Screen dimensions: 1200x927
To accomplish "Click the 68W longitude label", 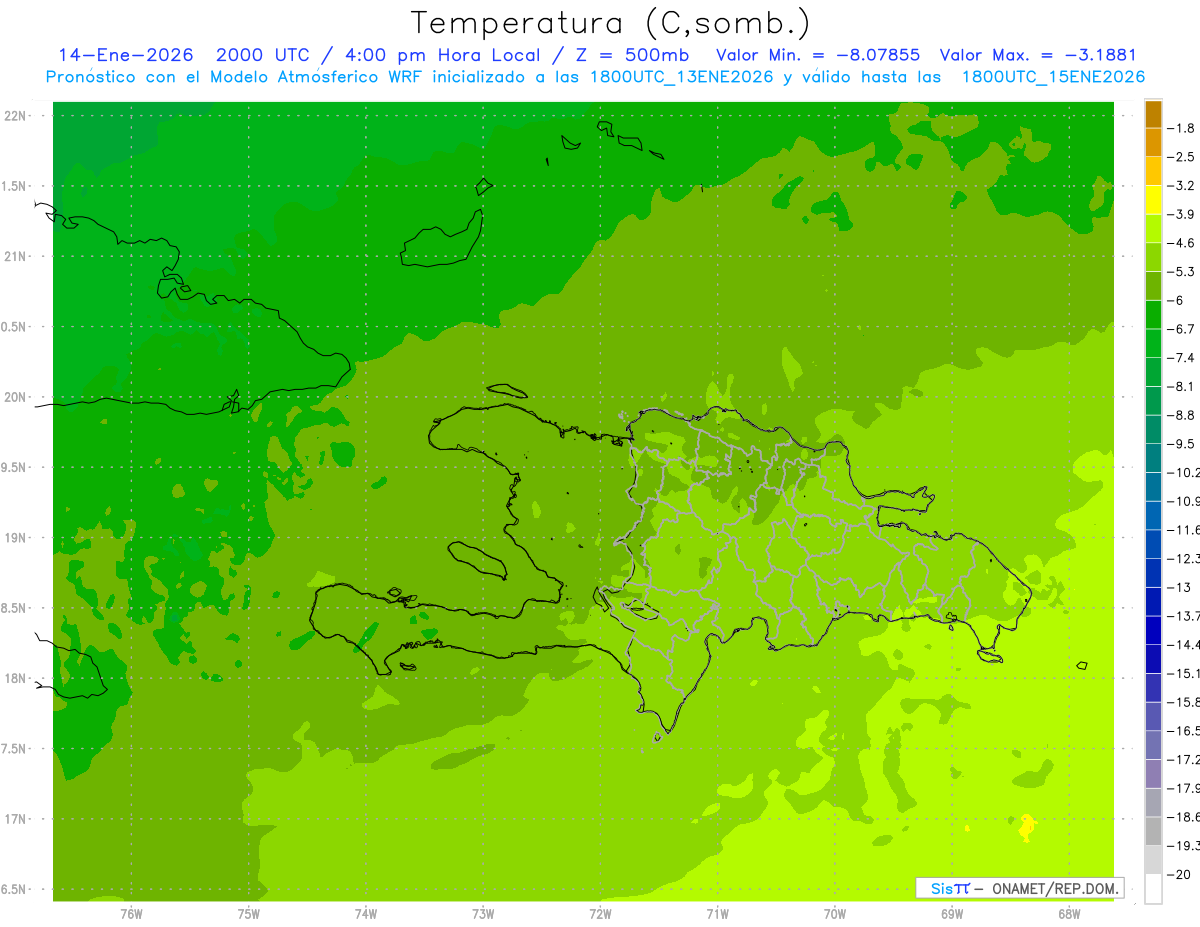I will (x=1068, y=913).
